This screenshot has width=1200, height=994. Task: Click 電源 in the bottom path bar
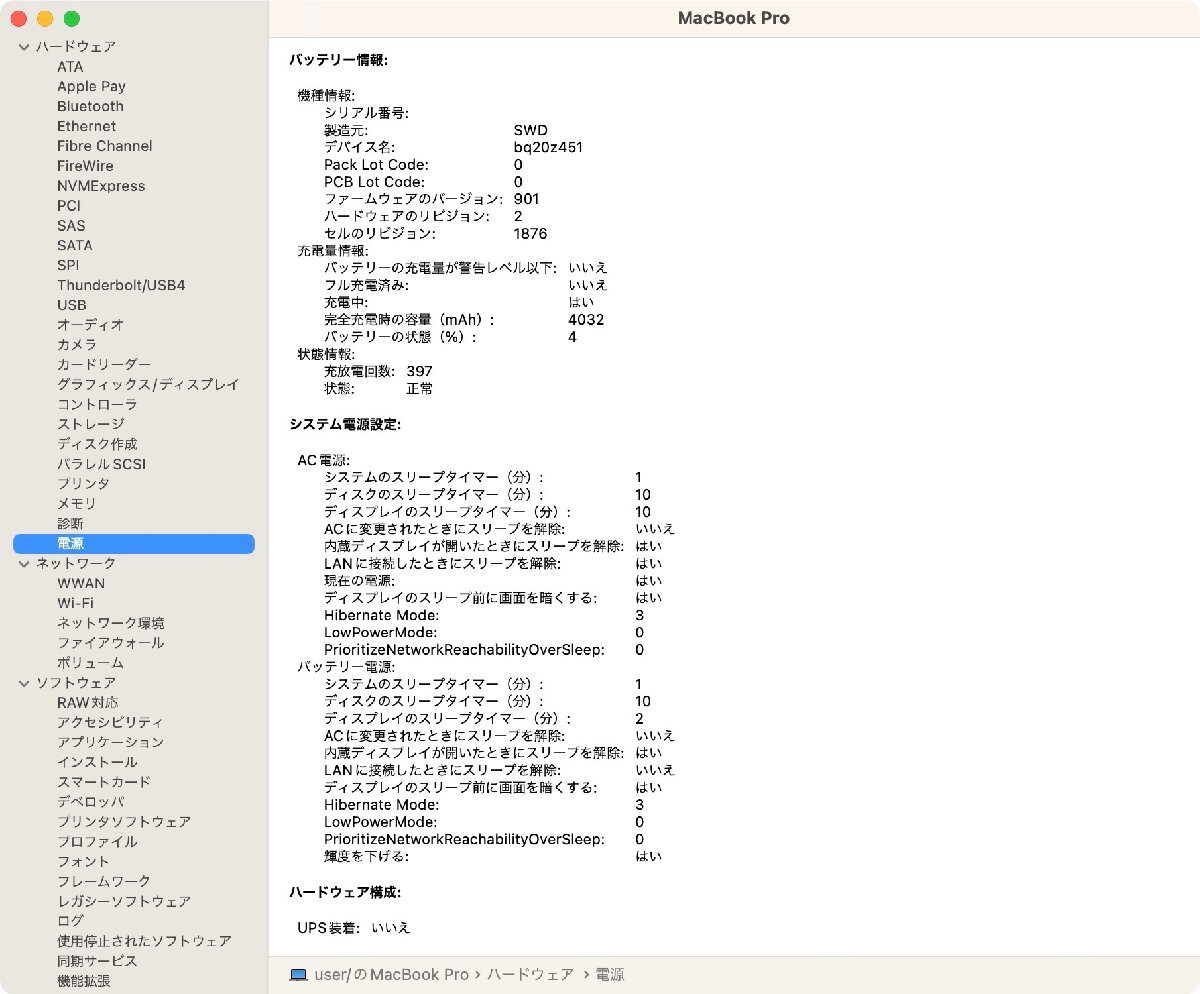click(x=610, y=974)
